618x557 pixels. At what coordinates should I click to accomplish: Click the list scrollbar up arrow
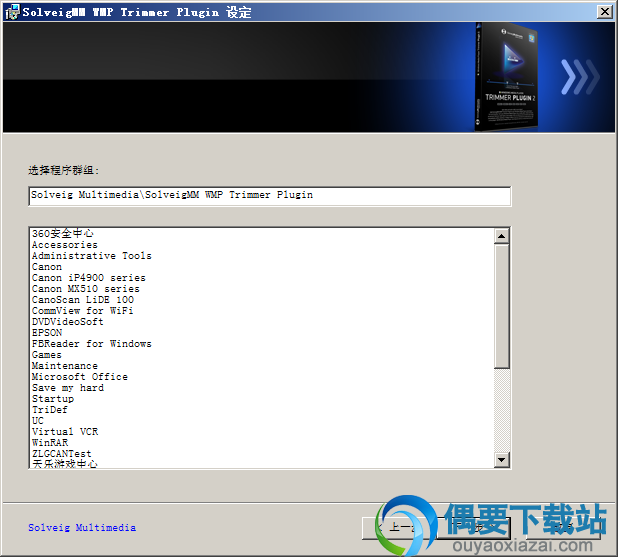click(501, 236)
